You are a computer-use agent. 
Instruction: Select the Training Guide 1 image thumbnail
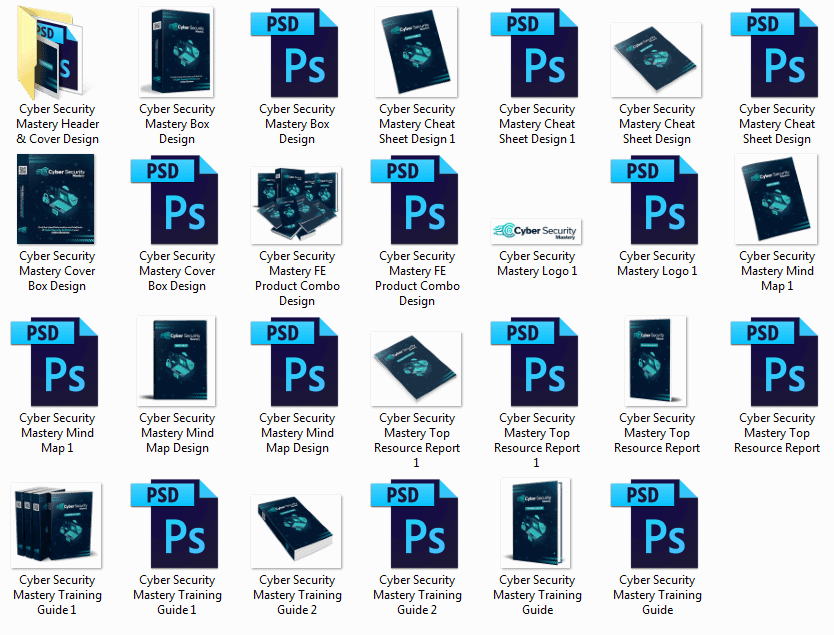(x=56, y=525)
